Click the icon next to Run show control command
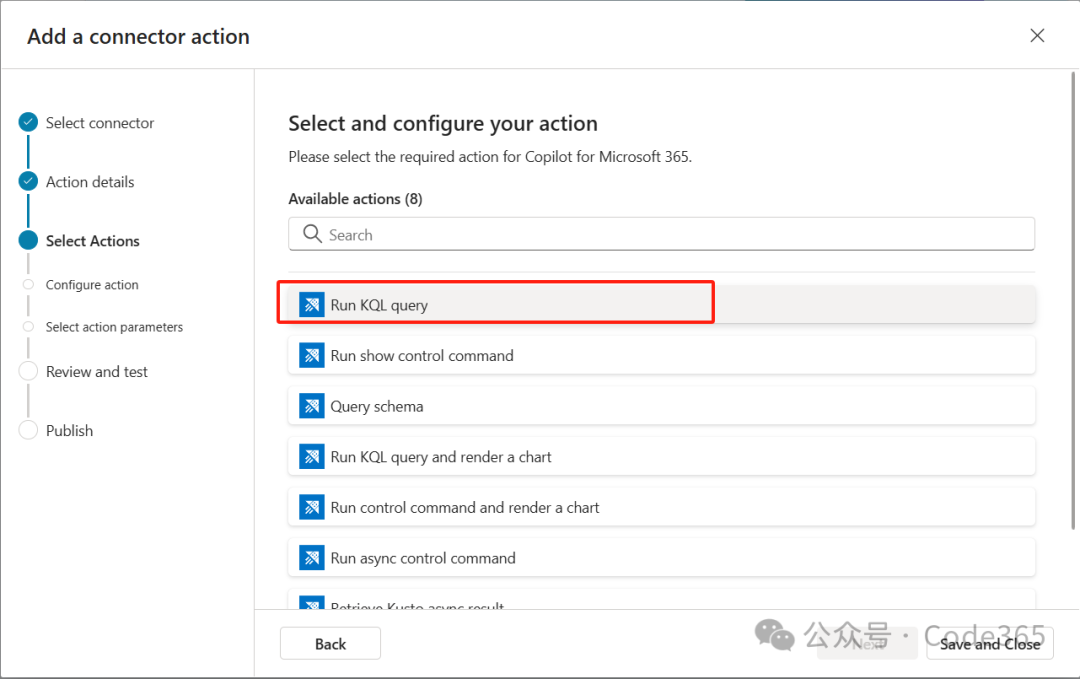 tap(312, 355)
